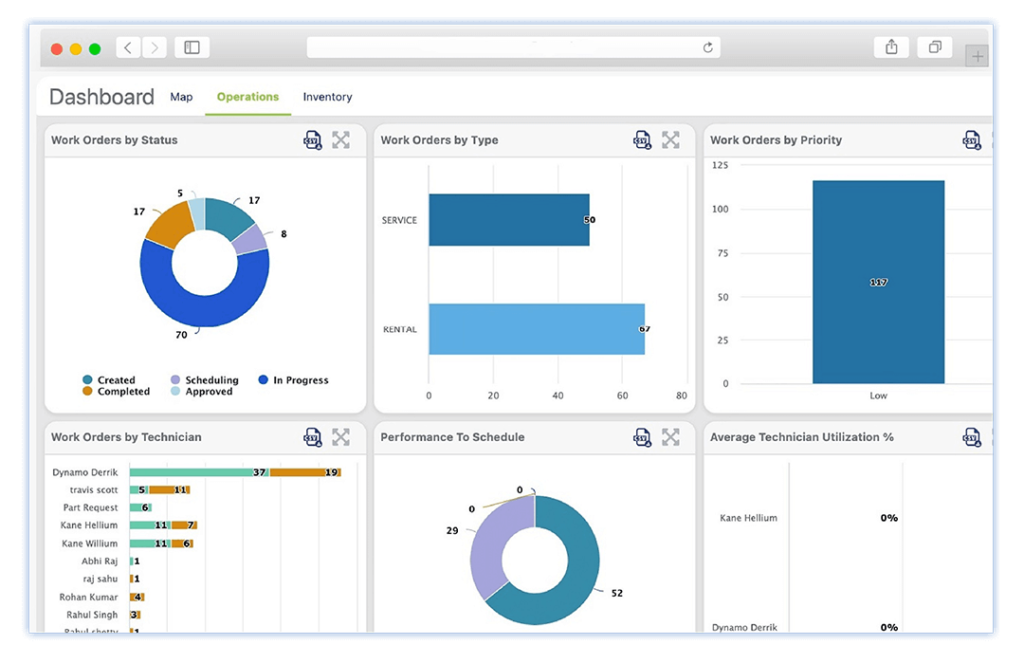Export Work Orders by Type as CSV

coord(641,140)
